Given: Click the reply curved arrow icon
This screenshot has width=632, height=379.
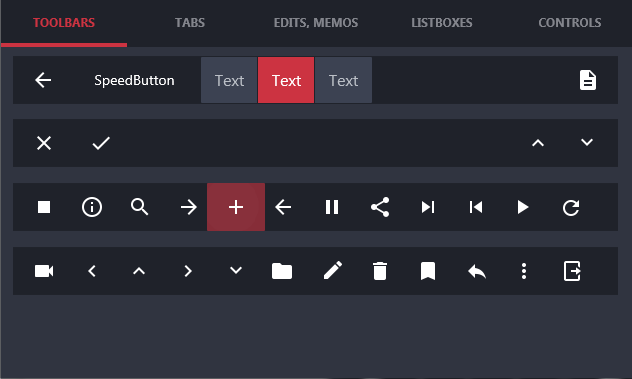Looking at the screenshot, I should (x=477, y=271).
